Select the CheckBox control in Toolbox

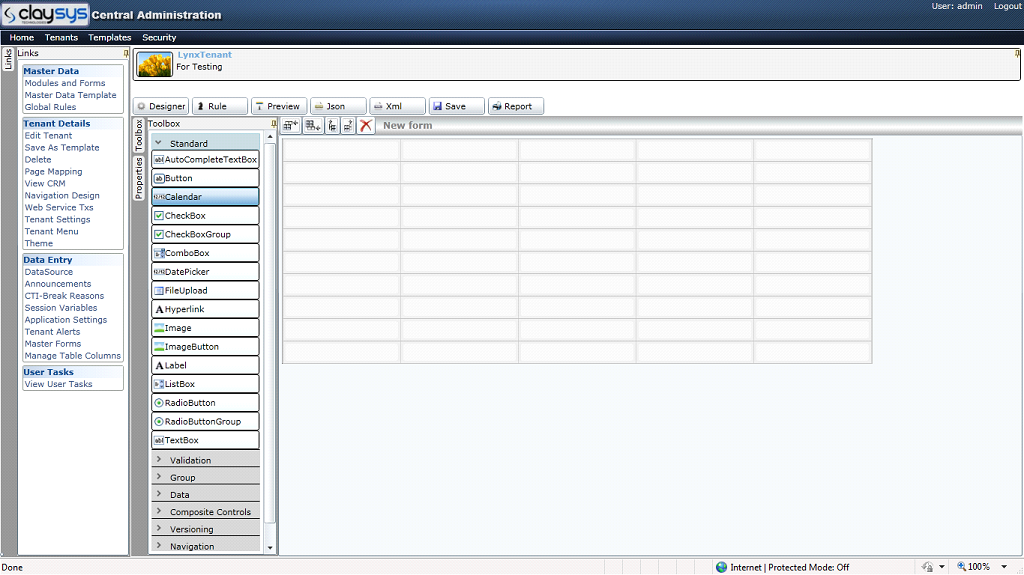coord(205,216)
